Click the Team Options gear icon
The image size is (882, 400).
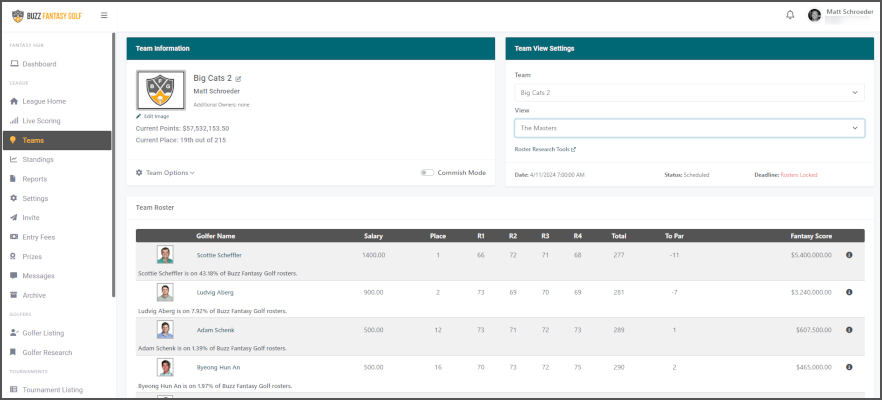(x=139, y=173)
